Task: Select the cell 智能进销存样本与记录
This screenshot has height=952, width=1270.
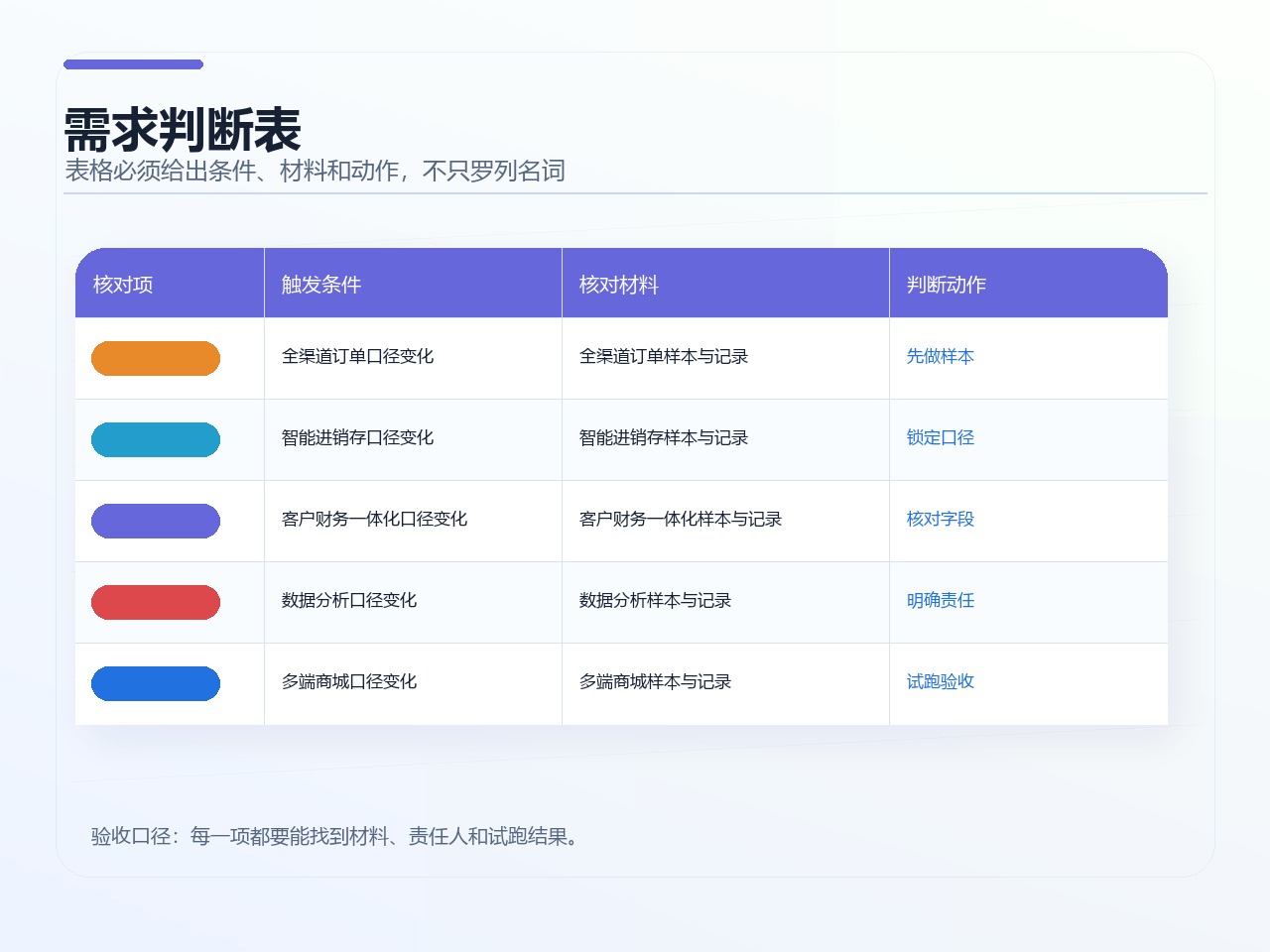Action: 725,439
